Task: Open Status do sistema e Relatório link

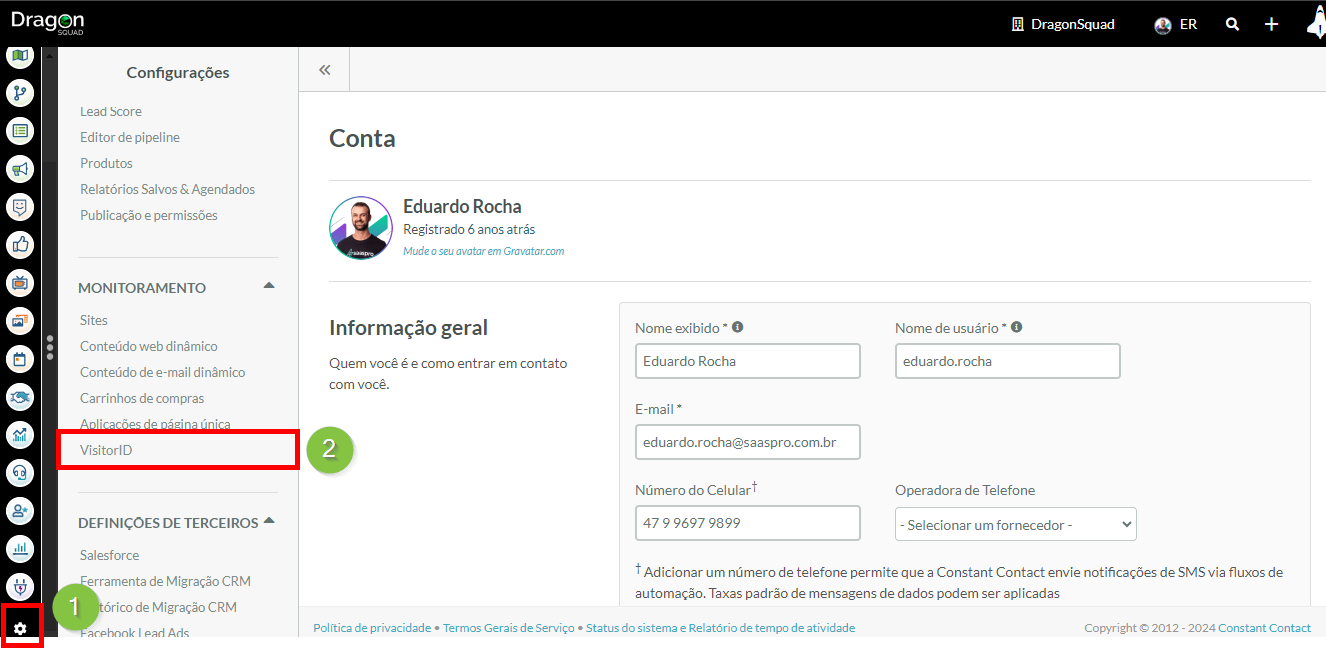Action: 720,628
